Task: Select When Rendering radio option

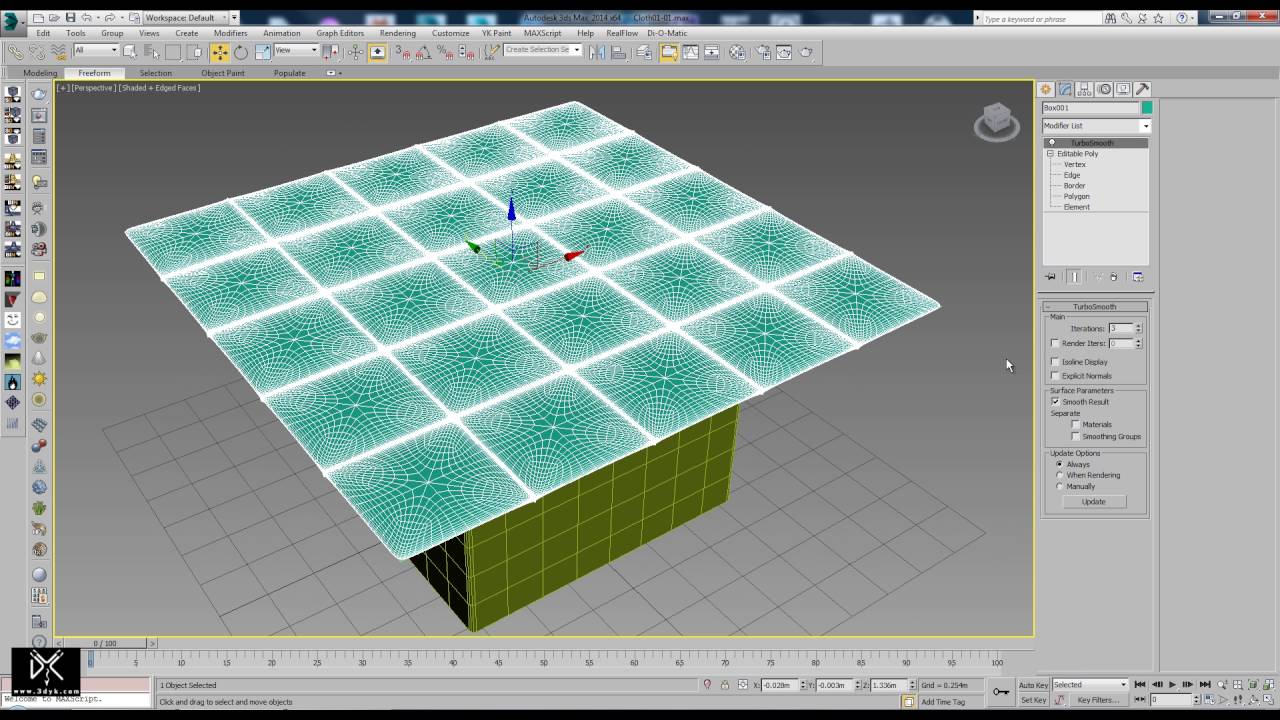Action: (x=1060, y=475)
